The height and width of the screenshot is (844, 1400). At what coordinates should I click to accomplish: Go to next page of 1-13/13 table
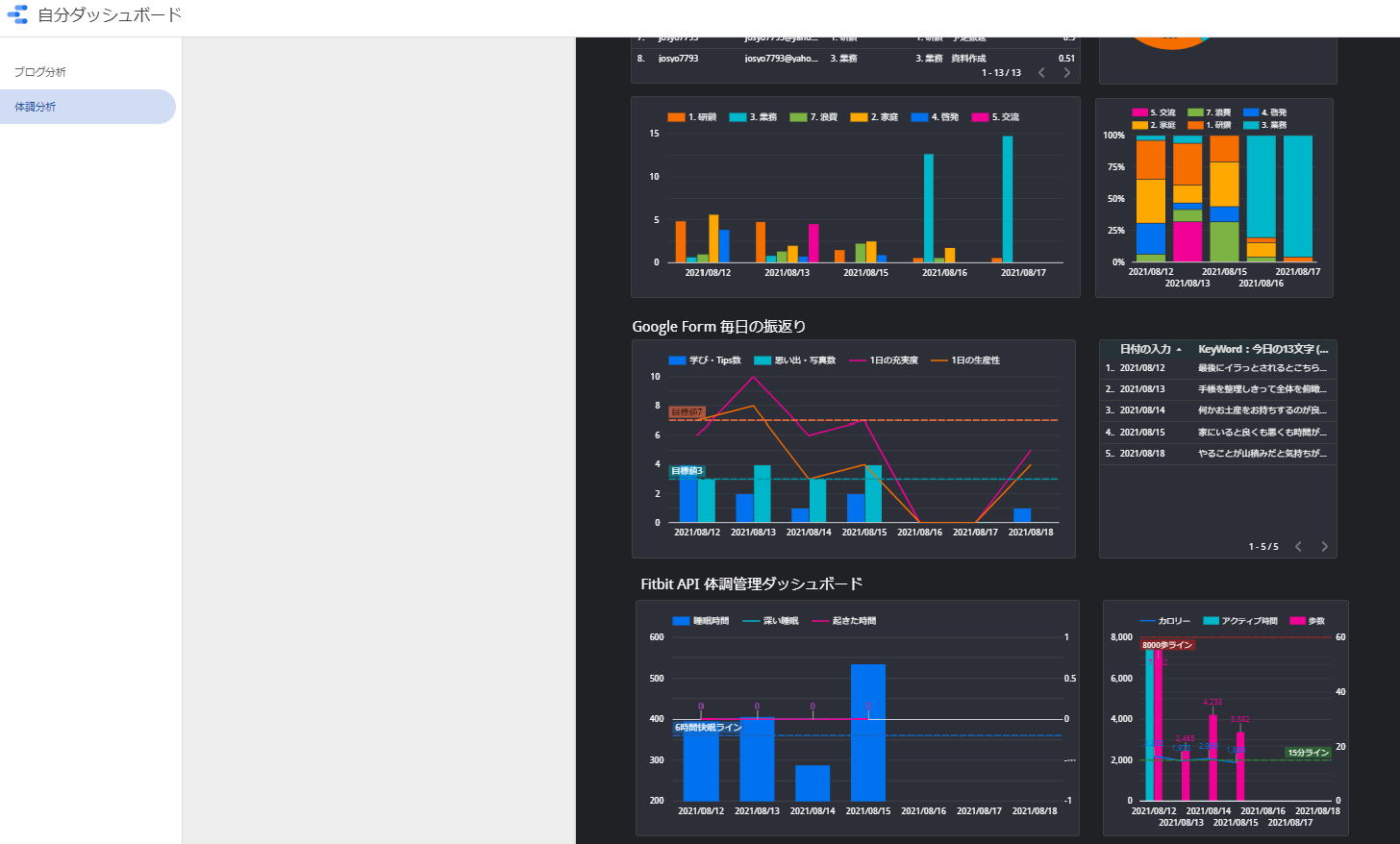[1066, 73]
